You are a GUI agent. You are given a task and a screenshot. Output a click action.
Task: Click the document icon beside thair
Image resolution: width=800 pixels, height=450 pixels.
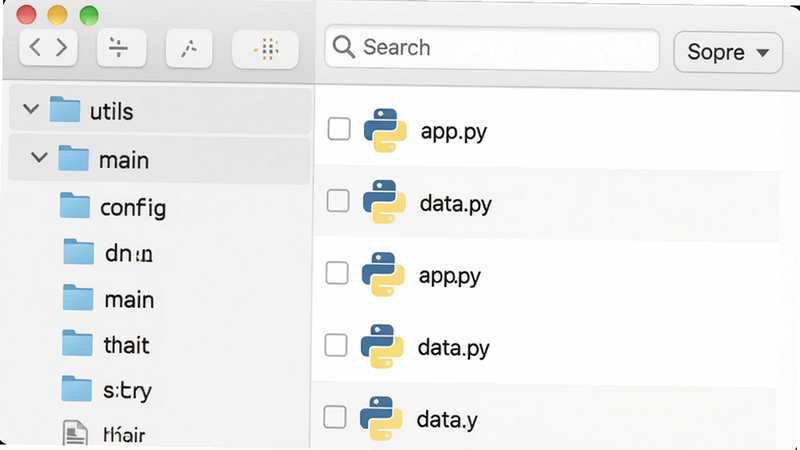[74, 434]
